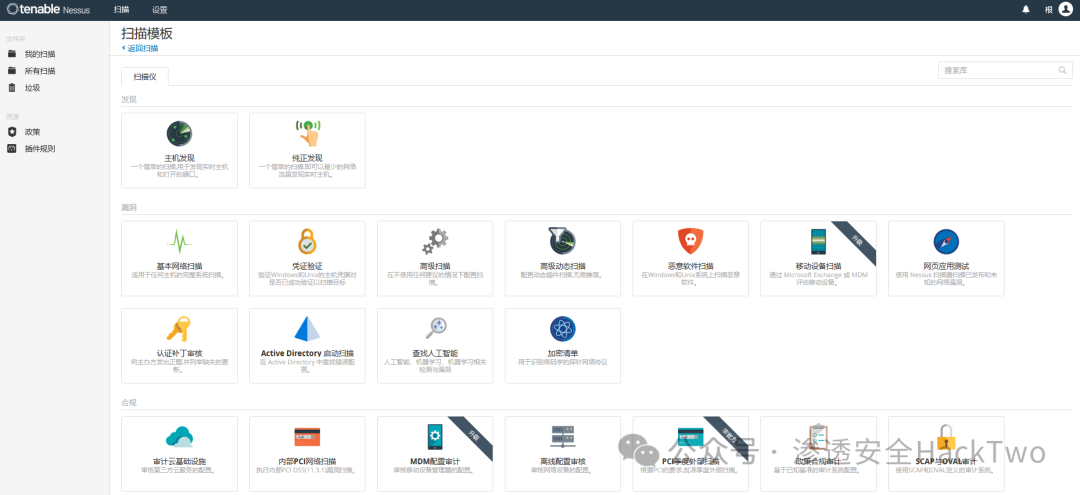This screenshot has width=1080, height=495.
Task: Choose the 查找人工智能 magnifier icon
Action: 436,328
